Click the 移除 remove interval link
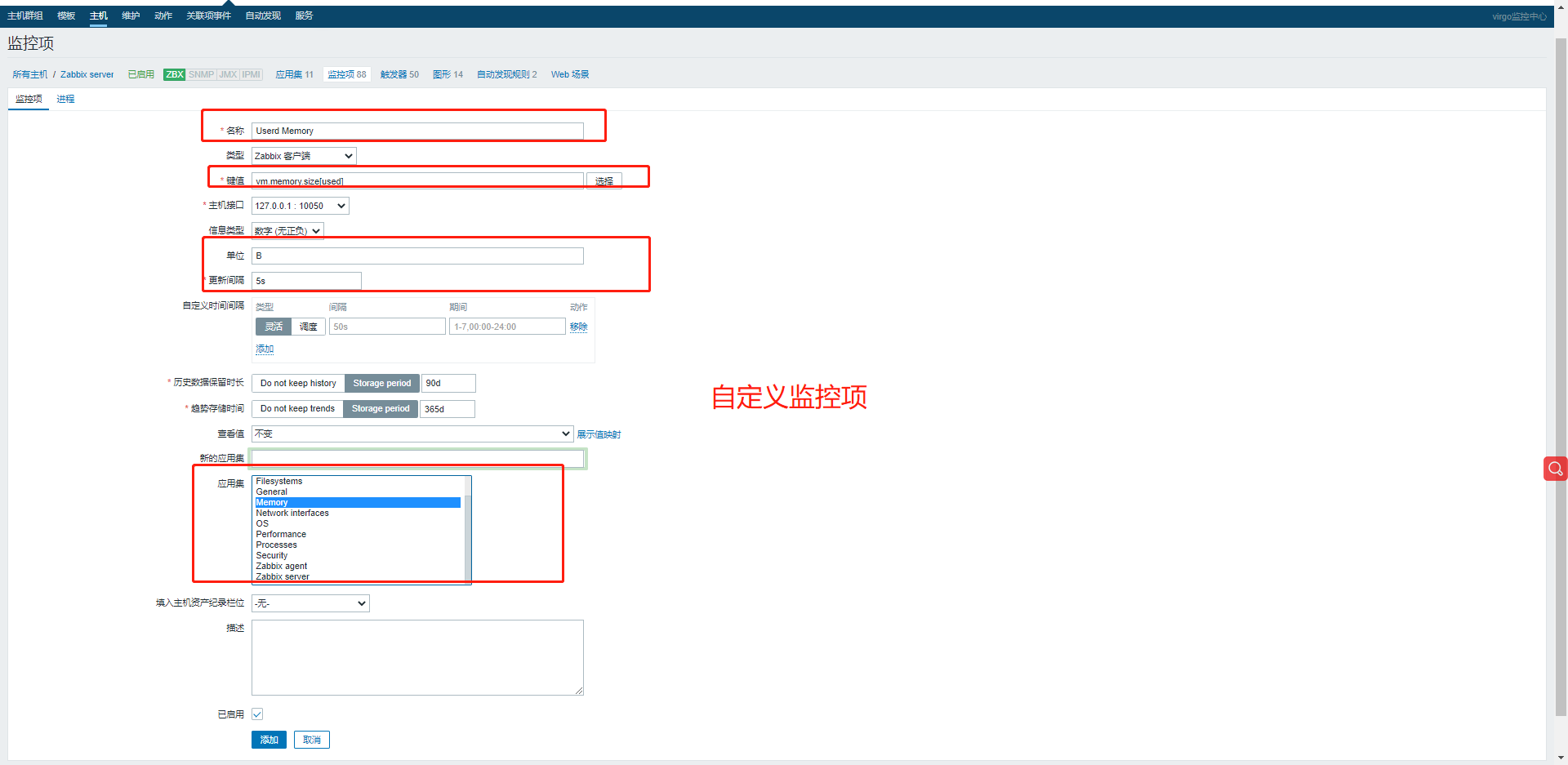Image resolution: width=1568 pixels, height=765 pixels. pyautogui.click(x=579, y=327)
